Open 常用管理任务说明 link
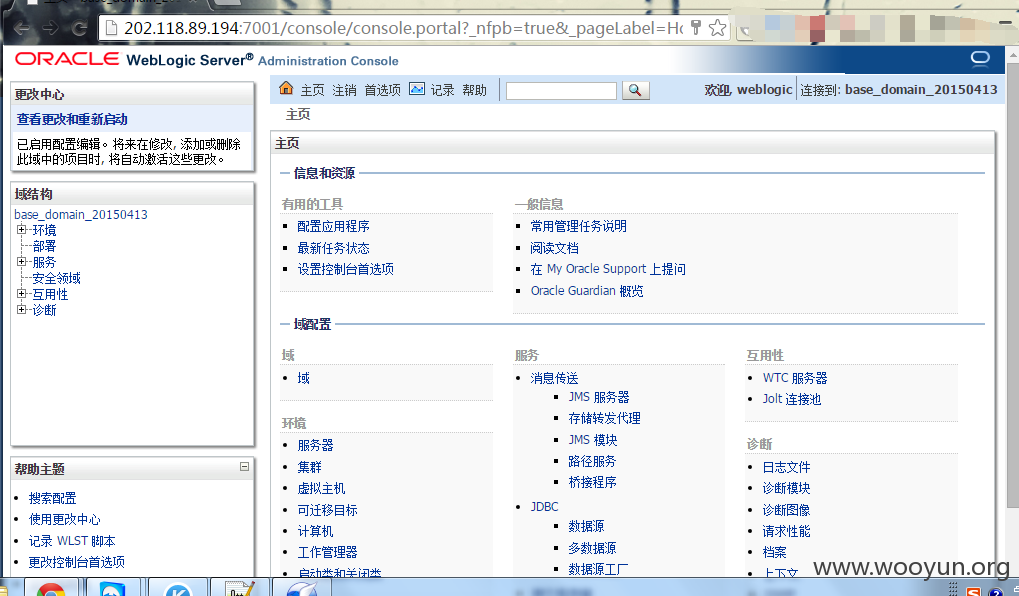 point(578,226)
